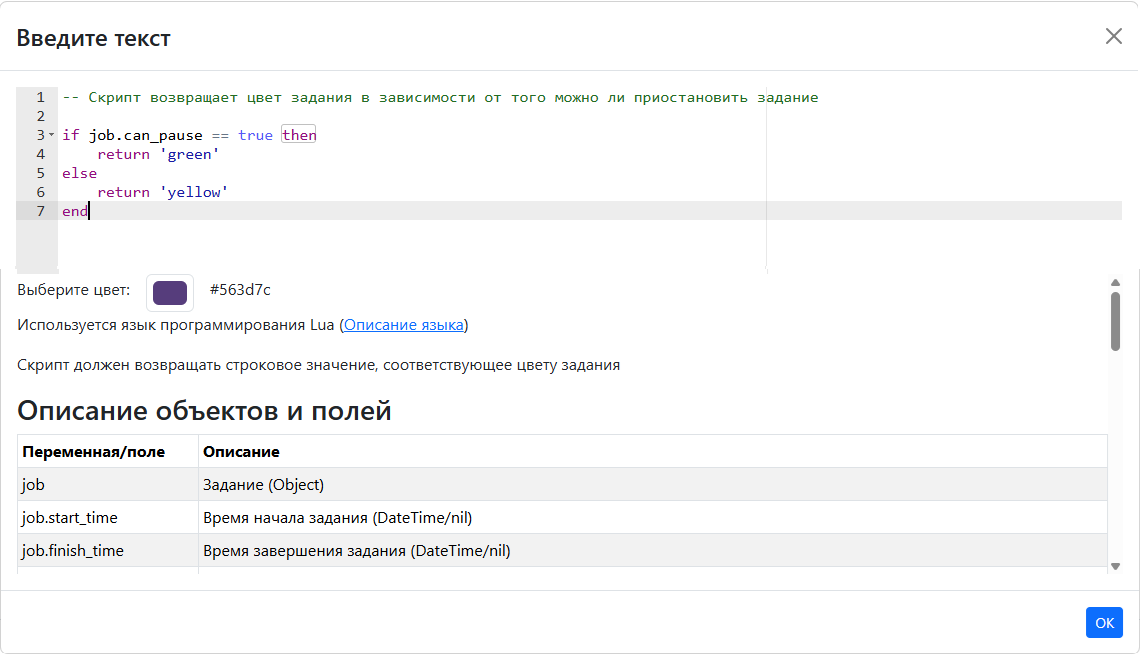Close the 'Введите текст' dialog

point(1113,36)
